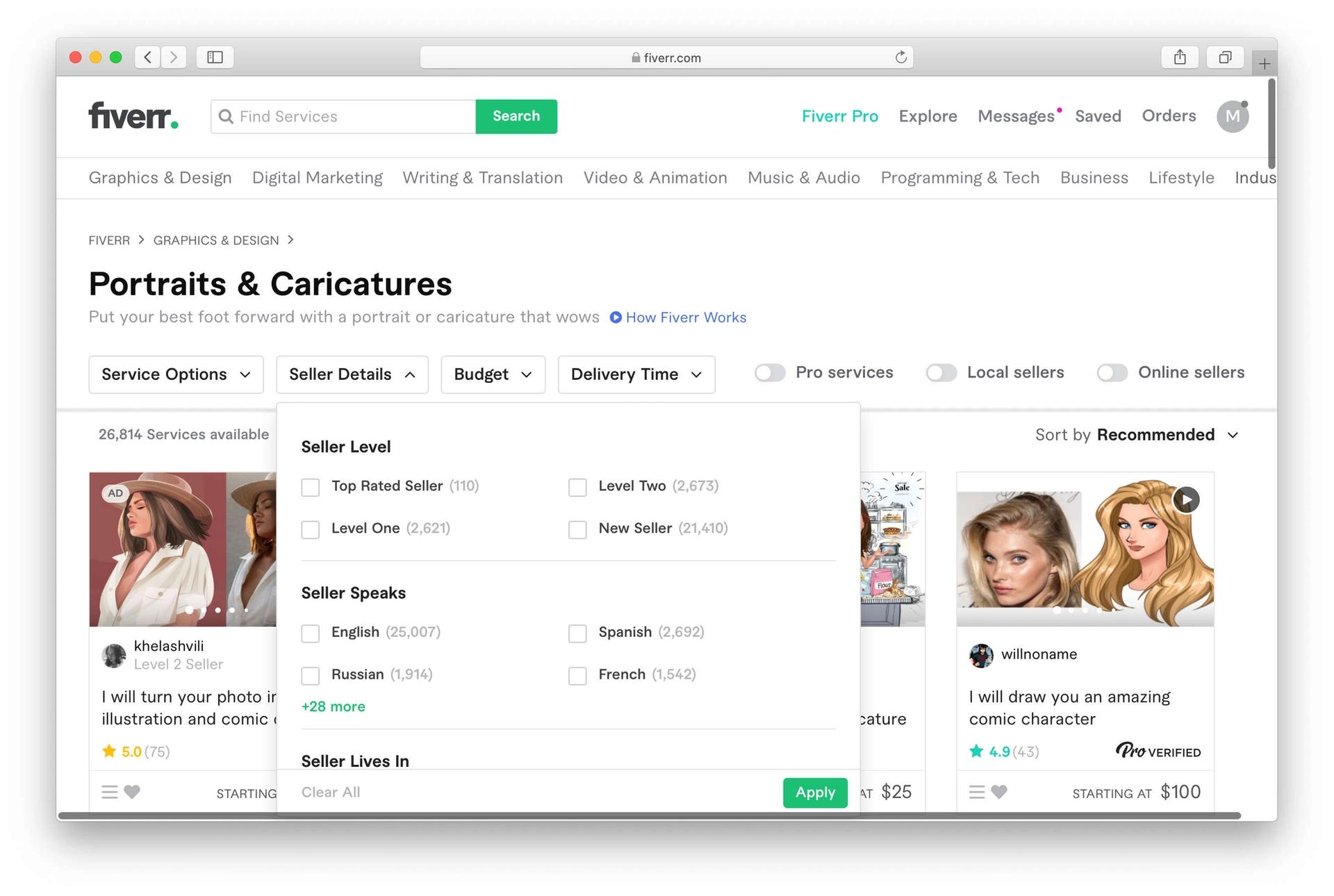Click the Safari back arrow button
This screenshot has width=1334, height=896.
click(x=147, y=57)
